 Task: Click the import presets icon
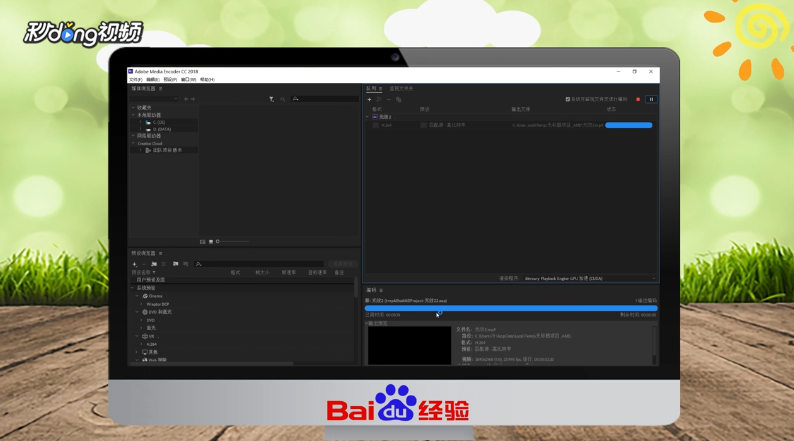pyautogui.click(x=175, y=264)
